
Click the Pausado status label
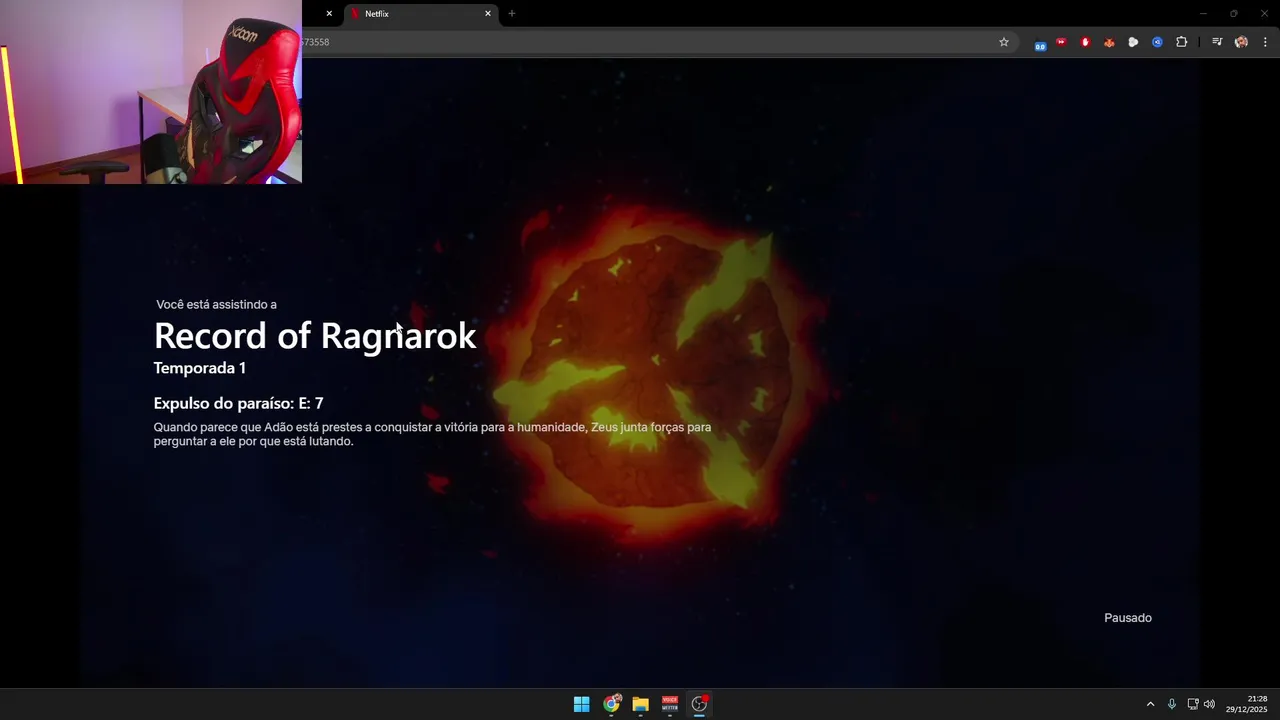pyautogui.click(x=1128, y=618)
